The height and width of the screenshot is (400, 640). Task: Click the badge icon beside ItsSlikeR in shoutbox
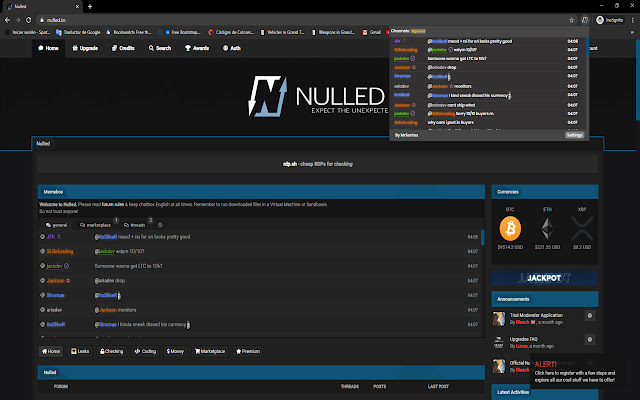pos(42,324)
